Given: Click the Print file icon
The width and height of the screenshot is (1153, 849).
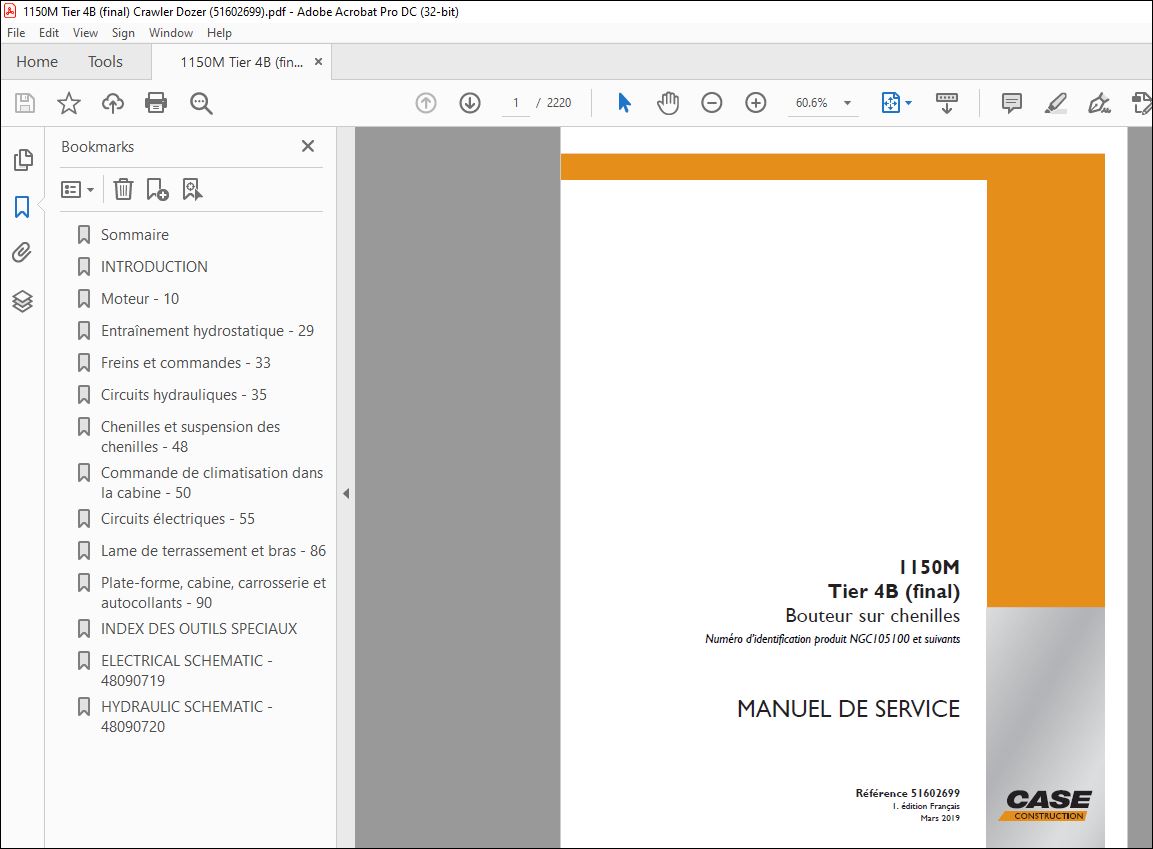Looking at the screenshot, I should click(x=156, y=103).
